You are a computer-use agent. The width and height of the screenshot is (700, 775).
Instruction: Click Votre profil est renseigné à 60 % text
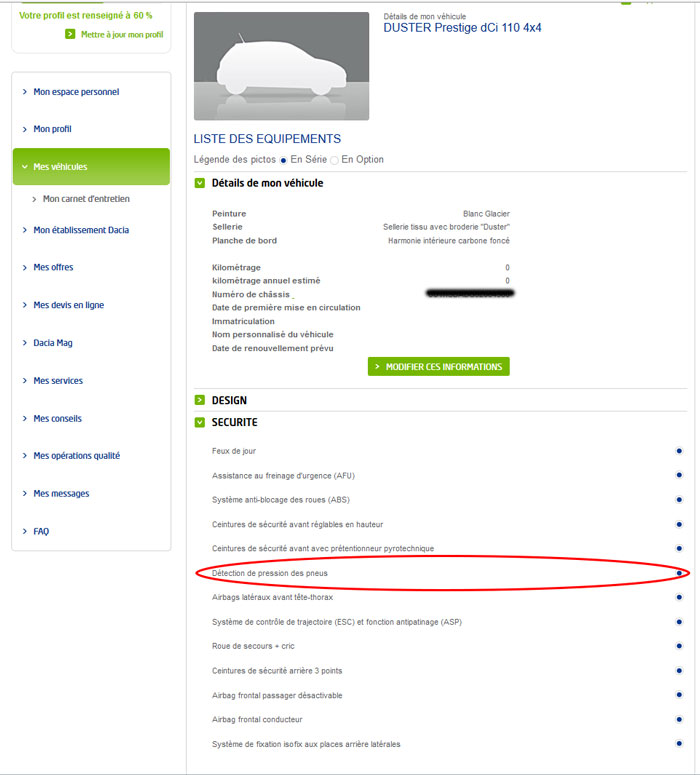[86, 15]
